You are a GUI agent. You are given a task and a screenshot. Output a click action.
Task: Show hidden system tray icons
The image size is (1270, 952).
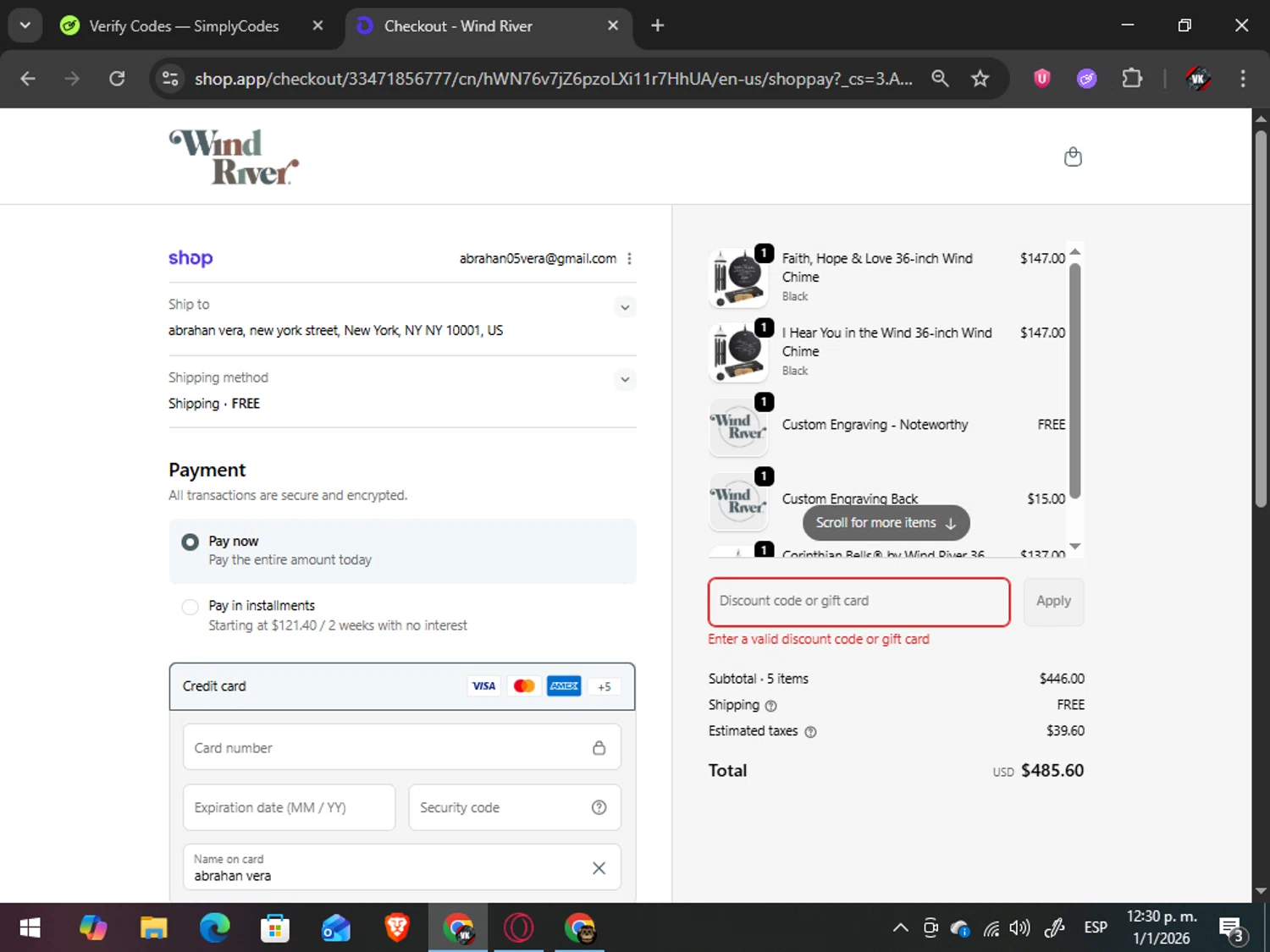(x=901, y=928)
